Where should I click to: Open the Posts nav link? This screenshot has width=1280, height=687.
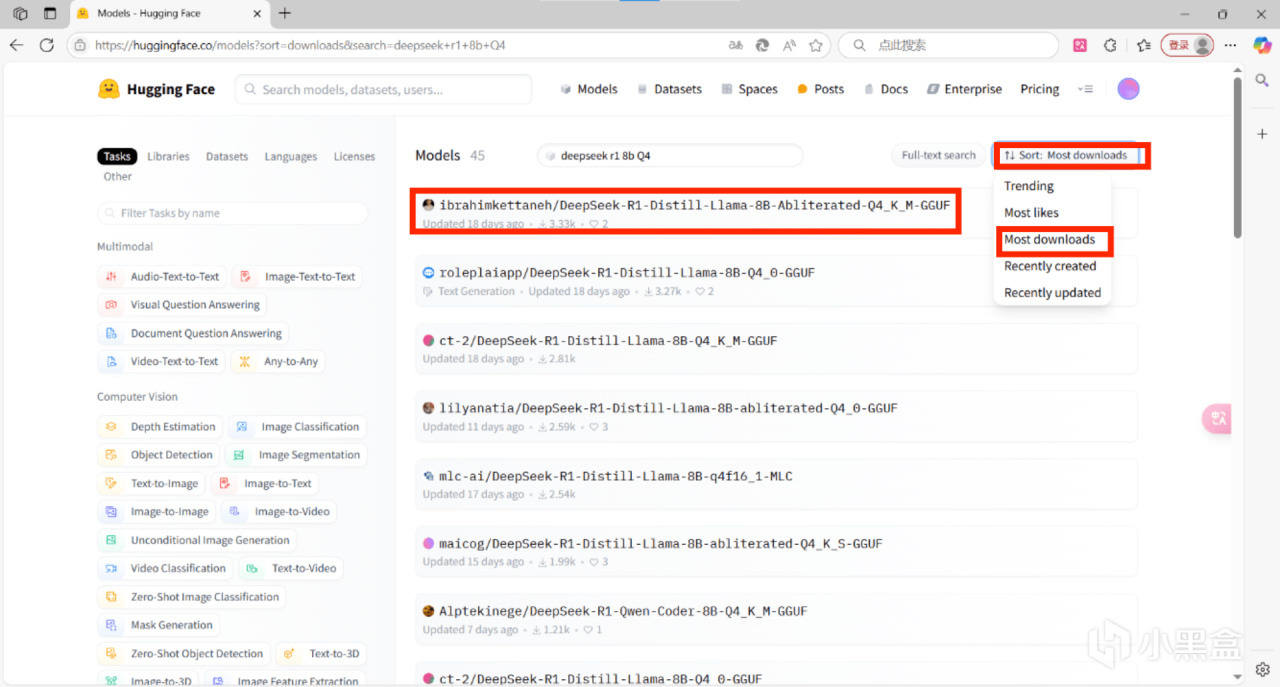pyautogui.click(x=820, y=89)
